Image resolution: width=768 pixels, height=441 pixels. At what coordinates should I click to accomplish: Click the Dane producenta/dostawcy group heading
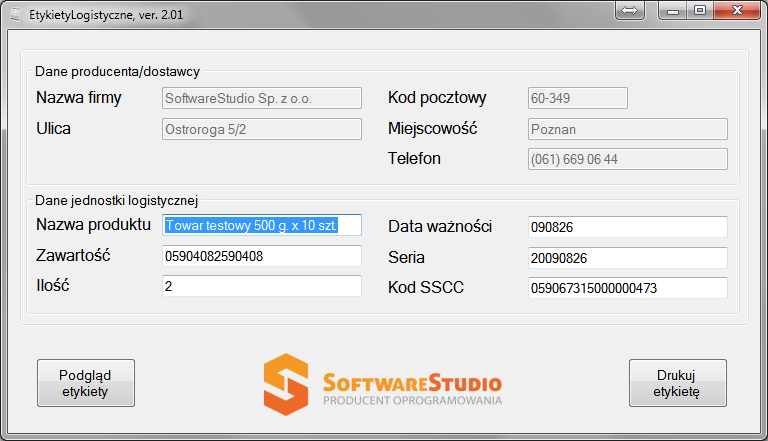(x=118, y=72)
